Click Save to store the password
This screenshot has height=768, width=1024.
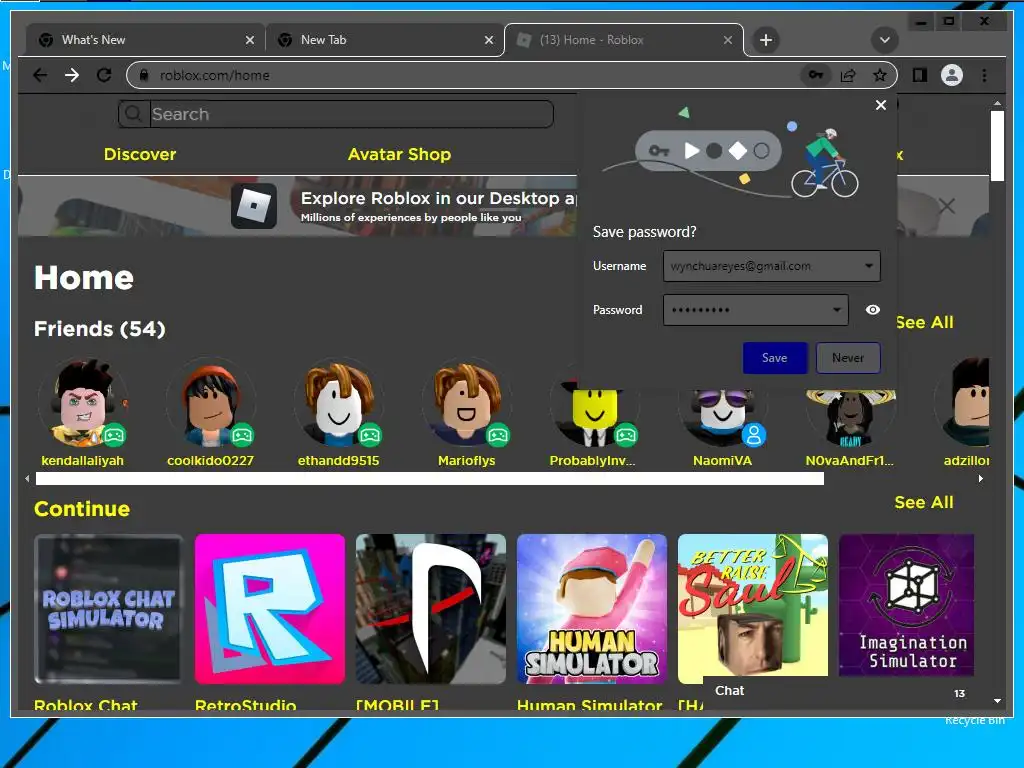point(775,358)
